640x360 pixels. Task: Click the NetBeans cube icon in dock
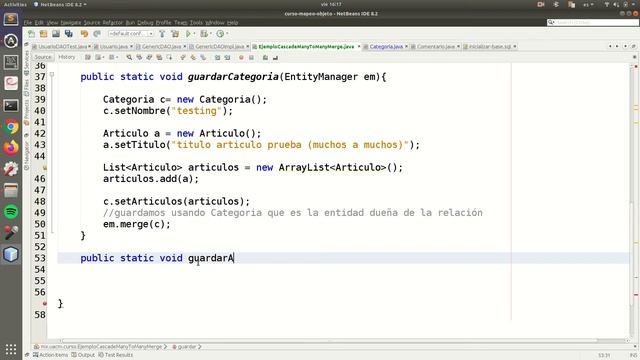click(x=11, y=254)
